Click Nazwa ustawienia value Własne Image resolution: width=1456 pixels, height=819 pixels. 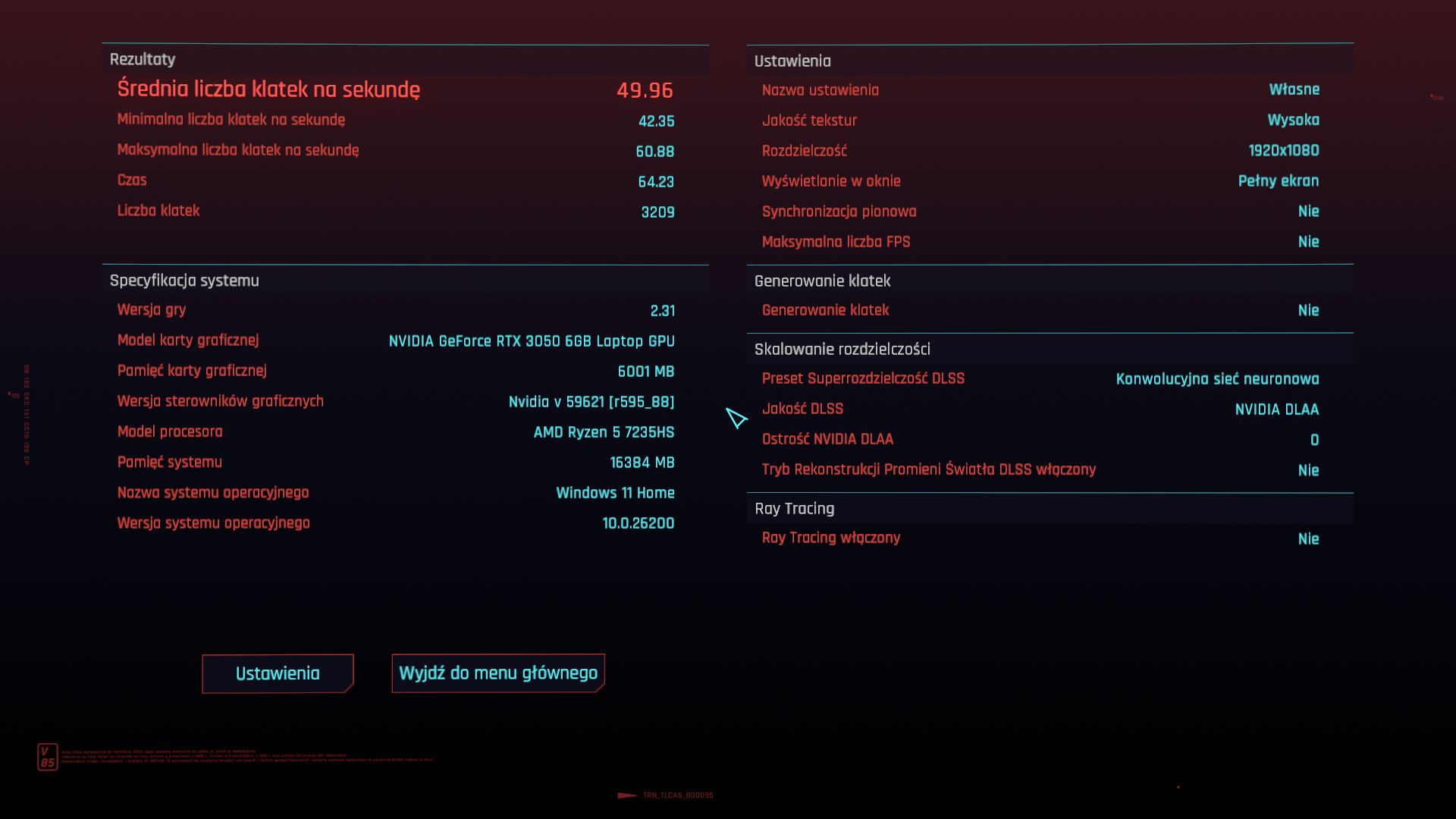point(1294,89)
